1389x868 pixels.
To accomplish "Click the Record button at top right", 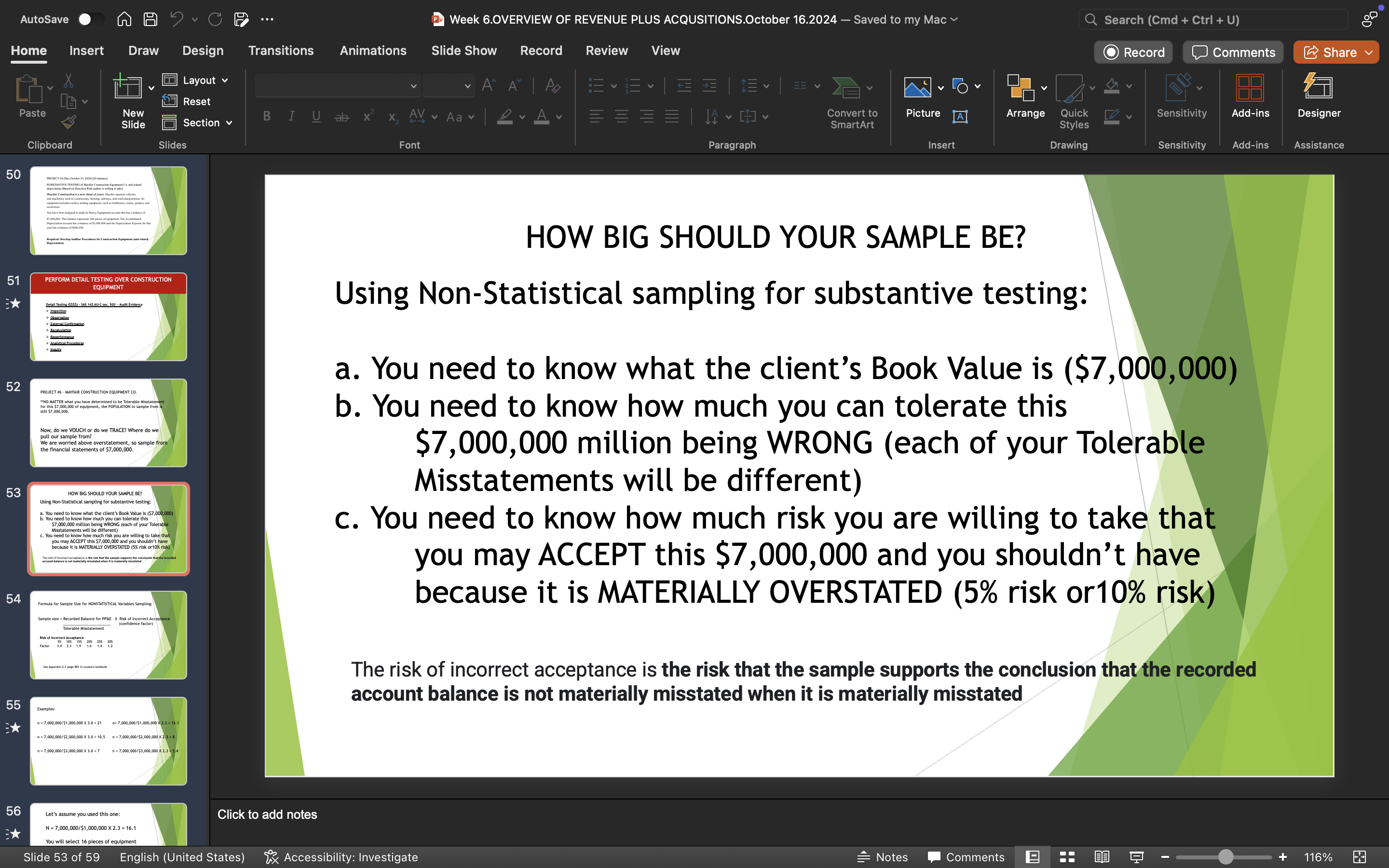I will click(1133, 52).
